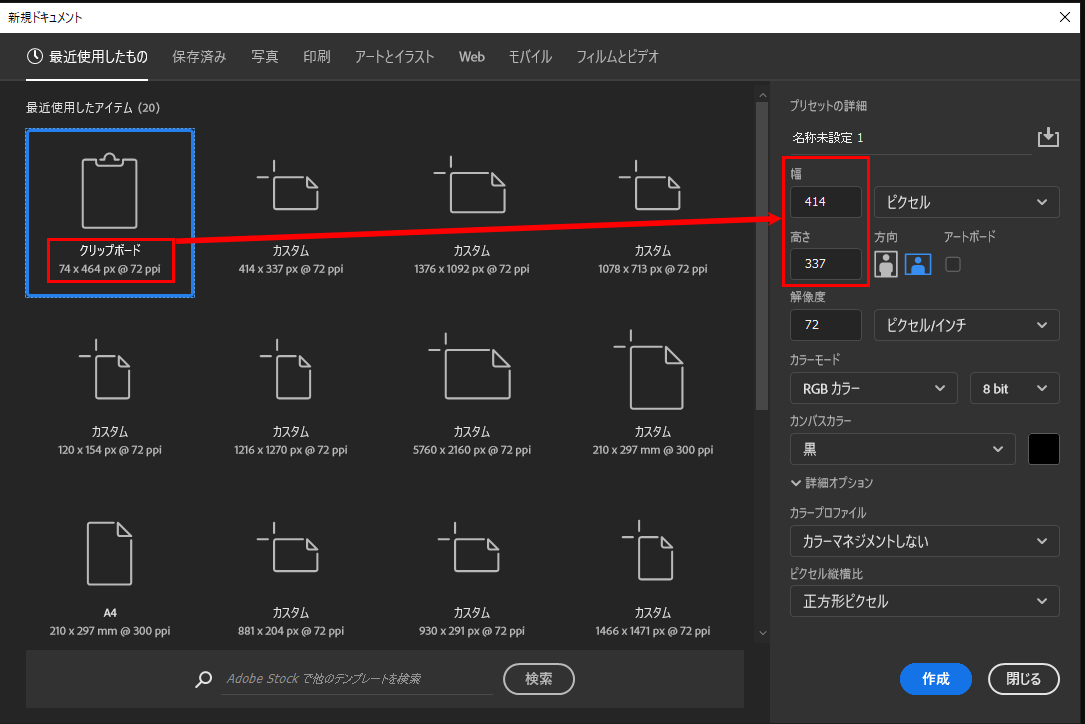The height and width of the screenshot is (724, 1085).
Task: Click the magnifier search icon
Action: pyautogui.click(x=203, y=679)
